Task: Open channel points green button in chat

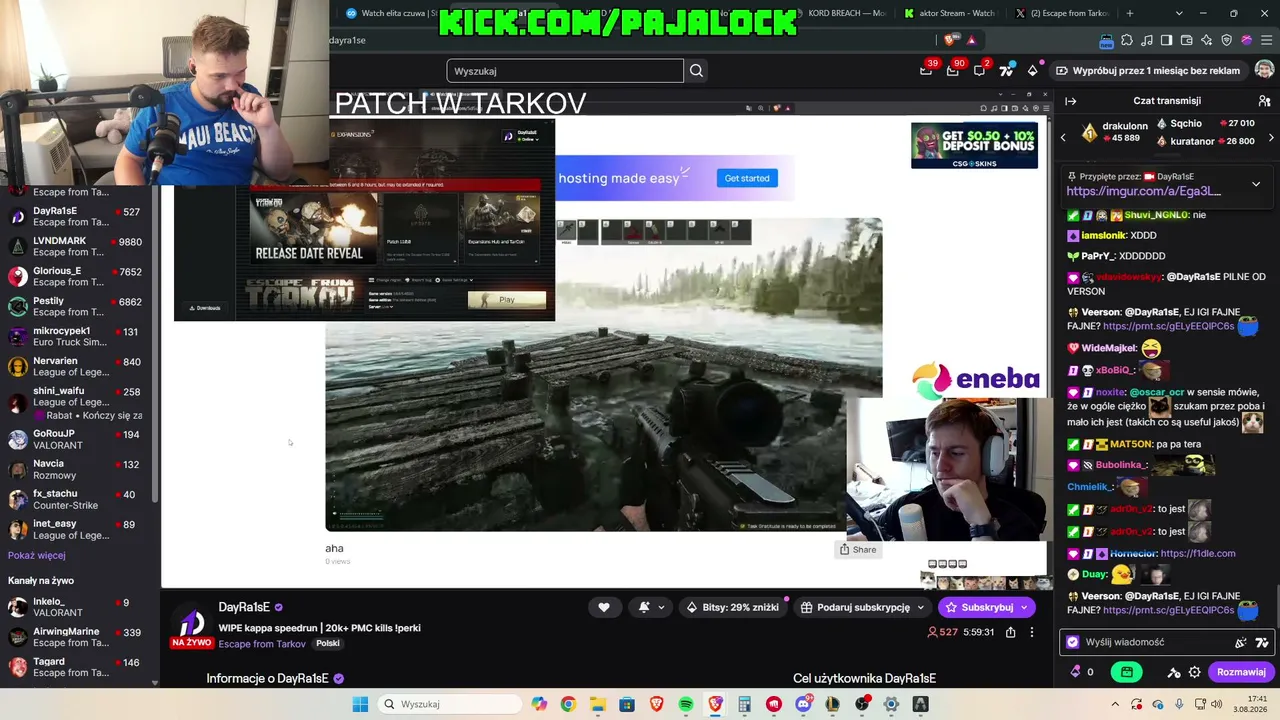Action: pyautogui.click(x=1127, y=672)
